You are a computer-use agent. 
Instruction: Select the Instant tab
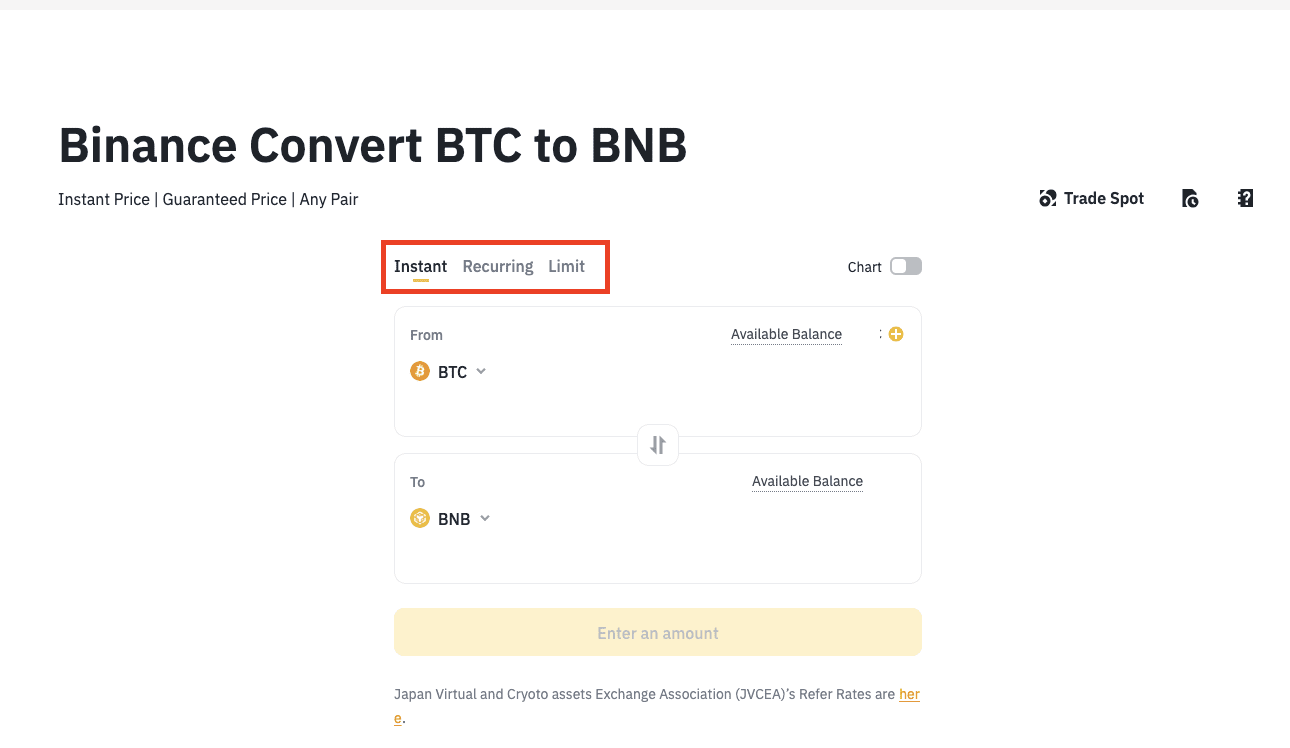pyautogui.click(x=420, y=266)
